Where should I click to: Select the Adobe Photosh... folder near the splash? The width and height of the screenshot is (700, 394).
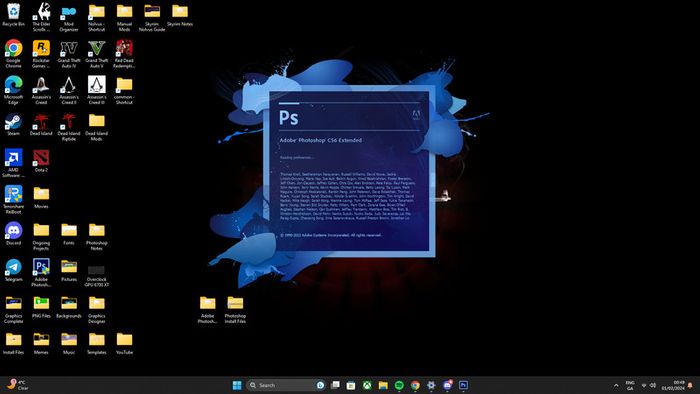coord(207,310)
